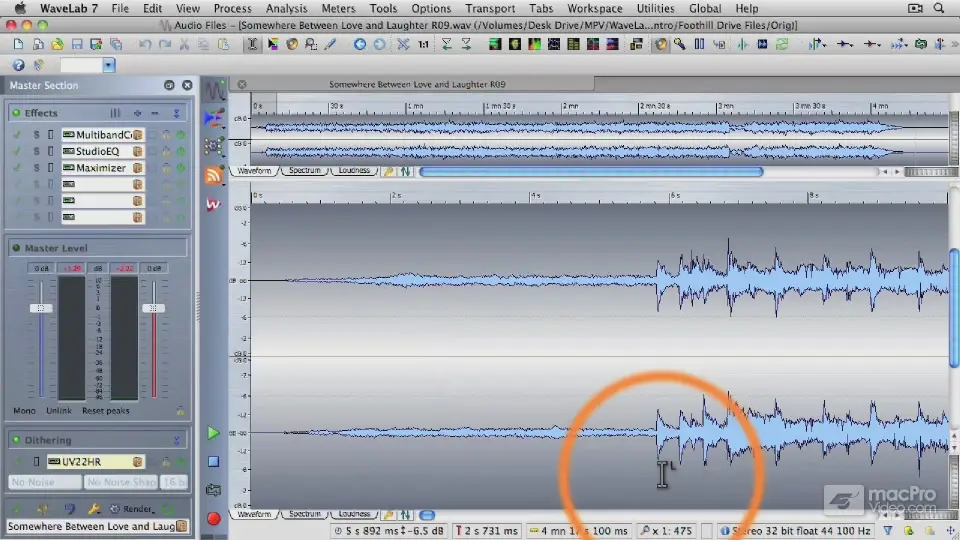Open the MultibandCompressor preset icon

[138, 135]
